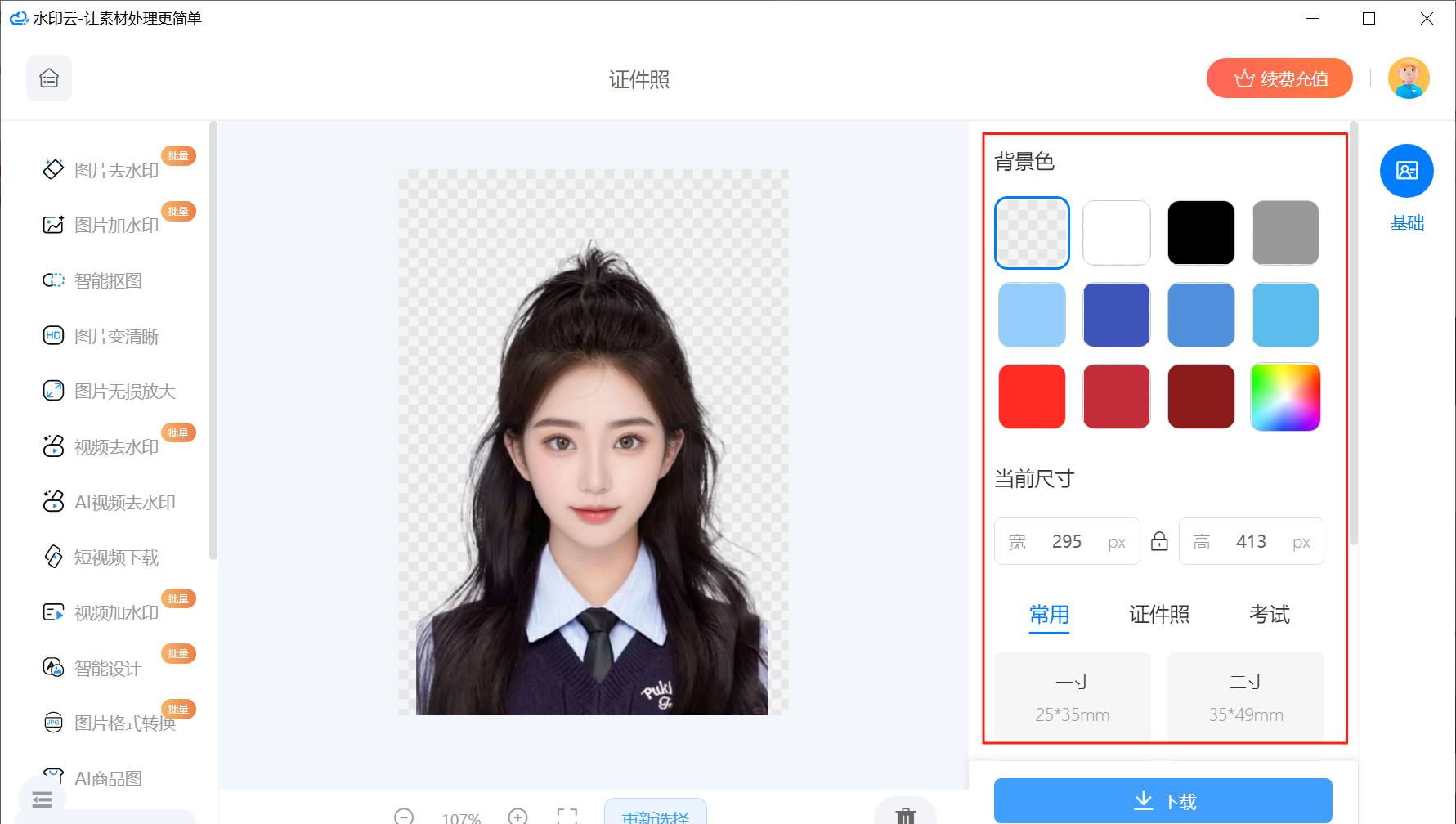Open the home page icon
1456x824 pixels.
[49, 78]
